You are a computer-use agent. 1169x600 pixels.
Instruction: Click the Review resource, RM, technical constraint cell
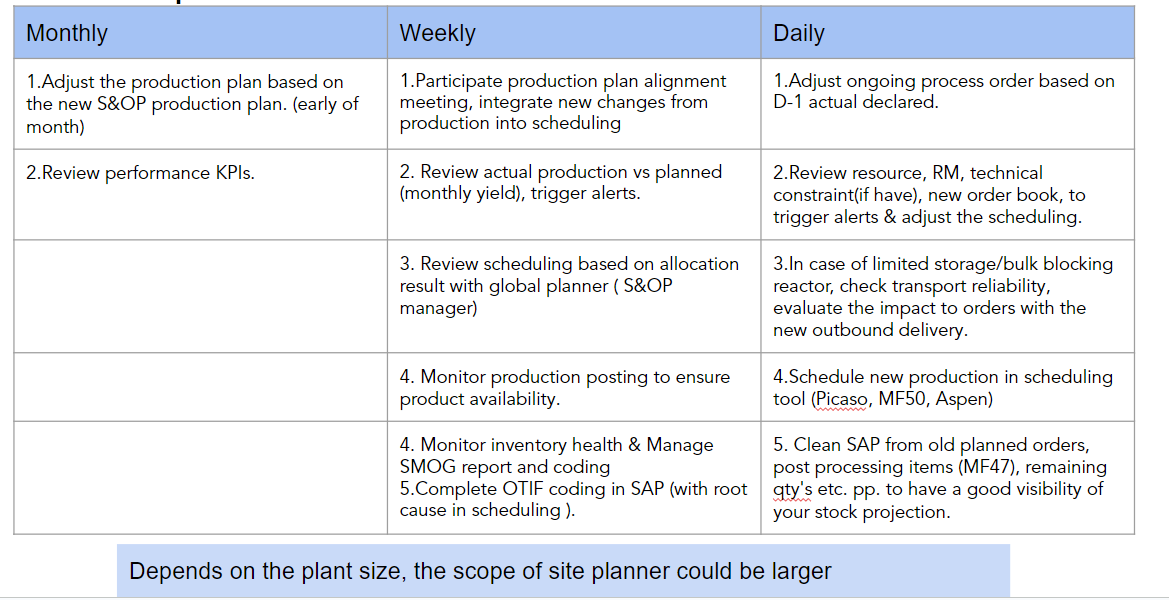pos(947,194)
